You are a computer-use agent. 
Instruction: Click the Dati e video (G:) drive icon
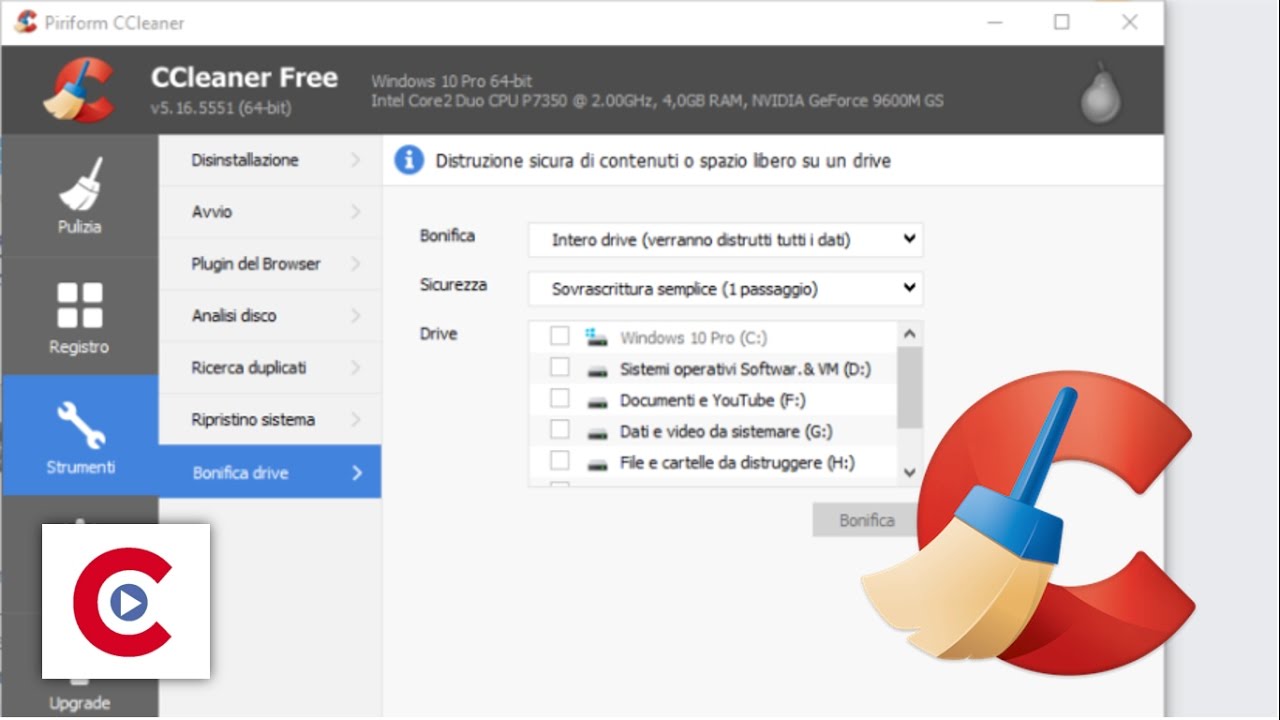click(x=597, y=432)
